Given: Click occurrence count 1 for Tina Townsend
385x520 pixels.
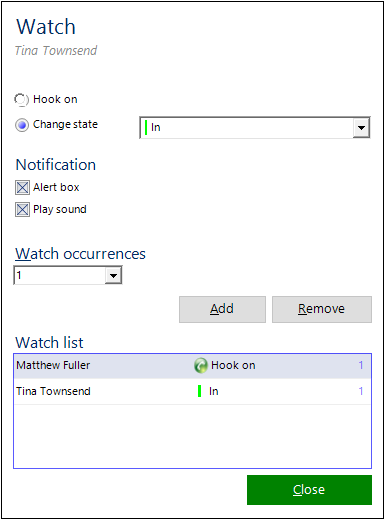Looking at the screenshot, I should click(361, 391).
